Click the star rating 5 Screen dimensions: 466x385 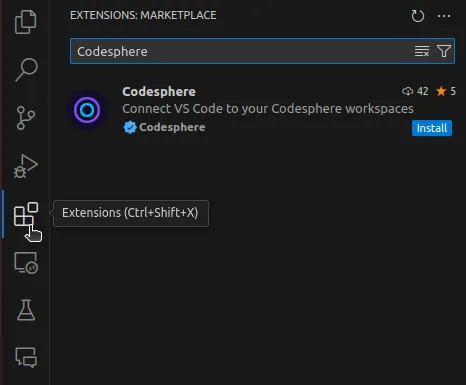446,91
